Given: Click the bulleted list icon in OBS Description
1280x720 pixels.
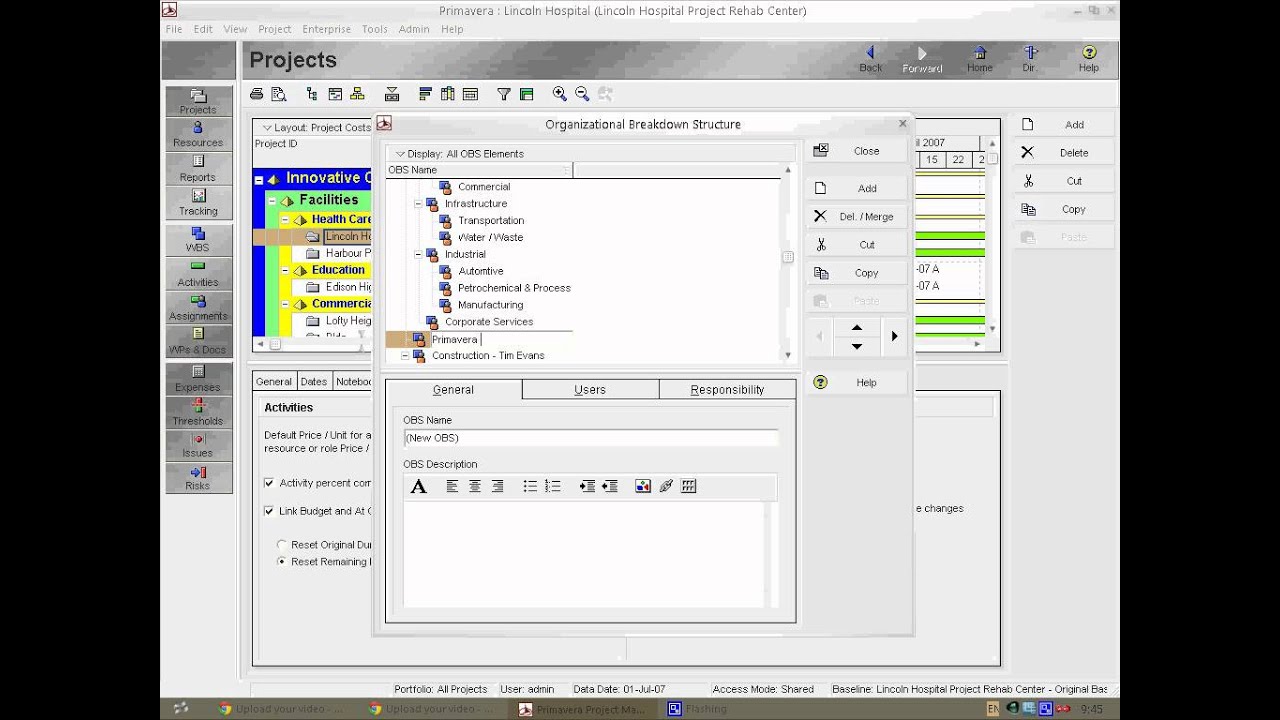Looking at the screenshot, I should click(530, 486).
